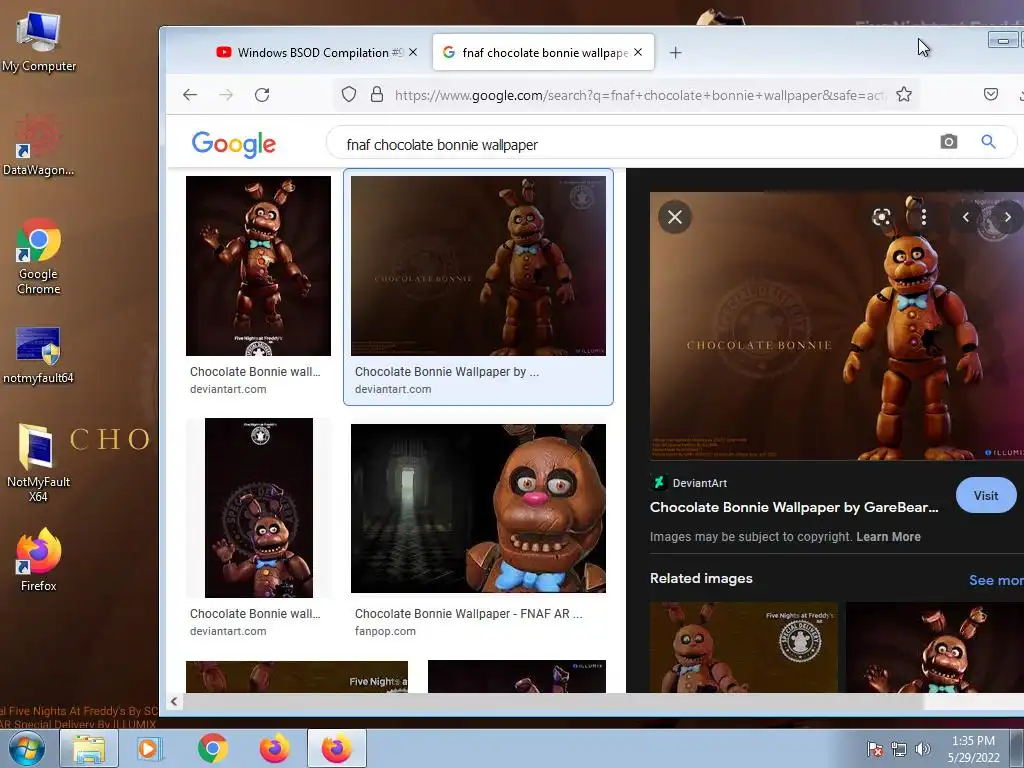Image resolution: width=1024 pixels, height=768 pixels.
Task: Search by image using camera icon
Action: click(x=948, y=142)
